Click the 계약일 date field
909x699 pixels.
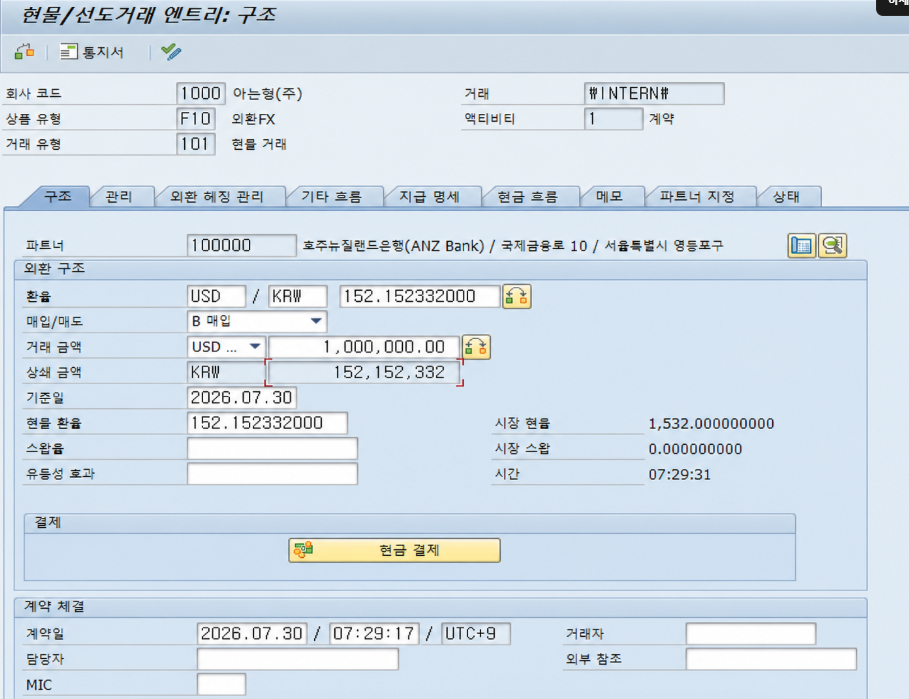point(251,634)
